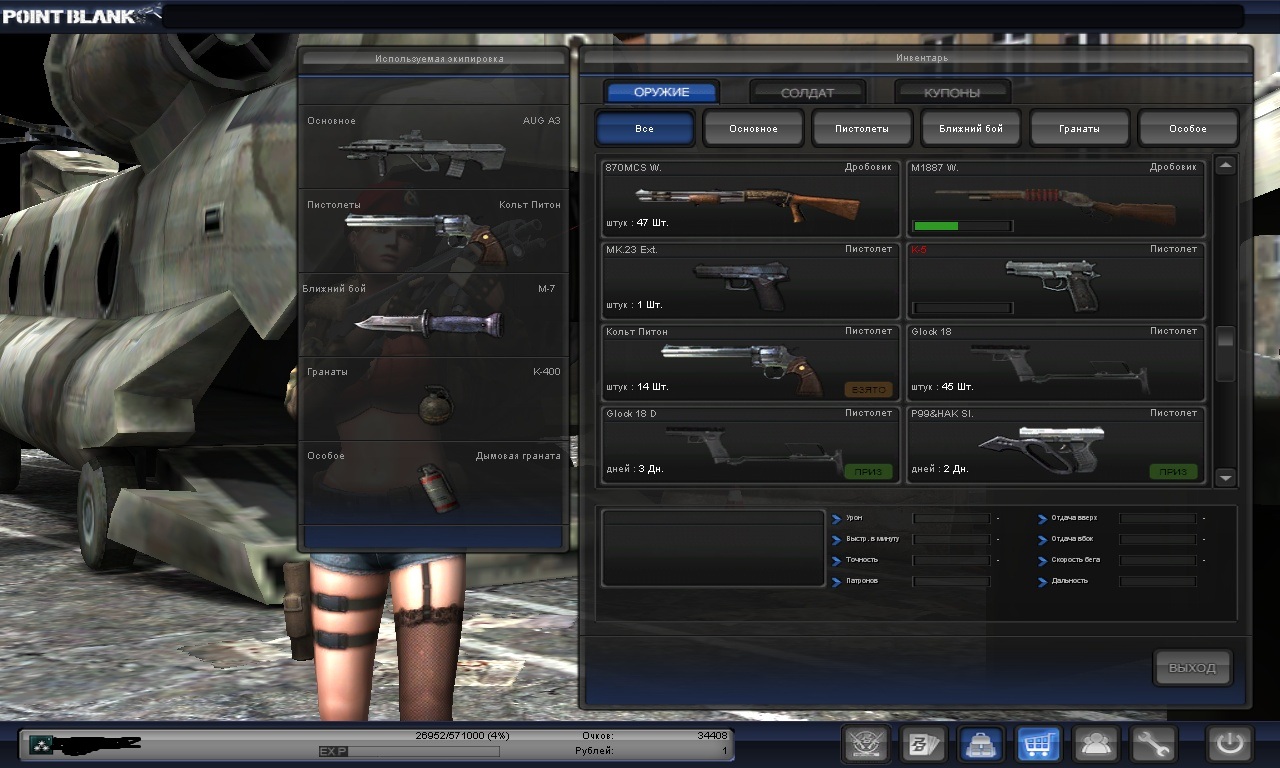This screenshot has height=768, width=1280.
Task: Open the shopping cart store icon
Action: tap(1038, 743)
